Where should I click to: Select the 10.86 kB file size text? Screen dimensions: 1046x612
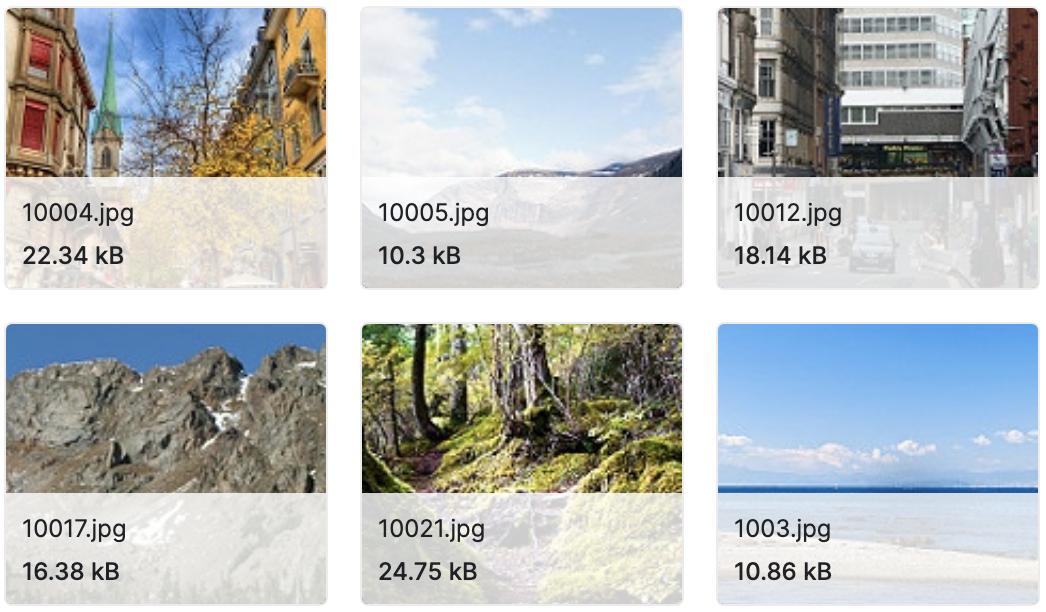(x=783, y=572)
